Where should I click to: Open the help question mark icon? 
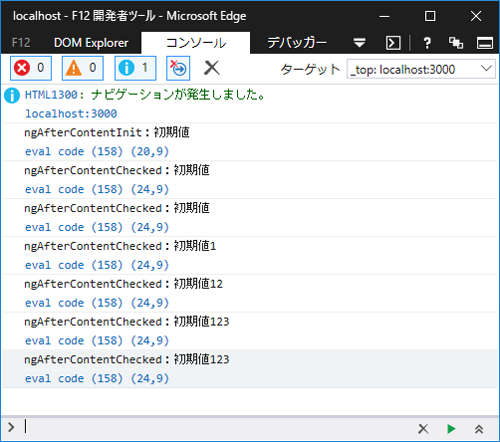[427, 43]
